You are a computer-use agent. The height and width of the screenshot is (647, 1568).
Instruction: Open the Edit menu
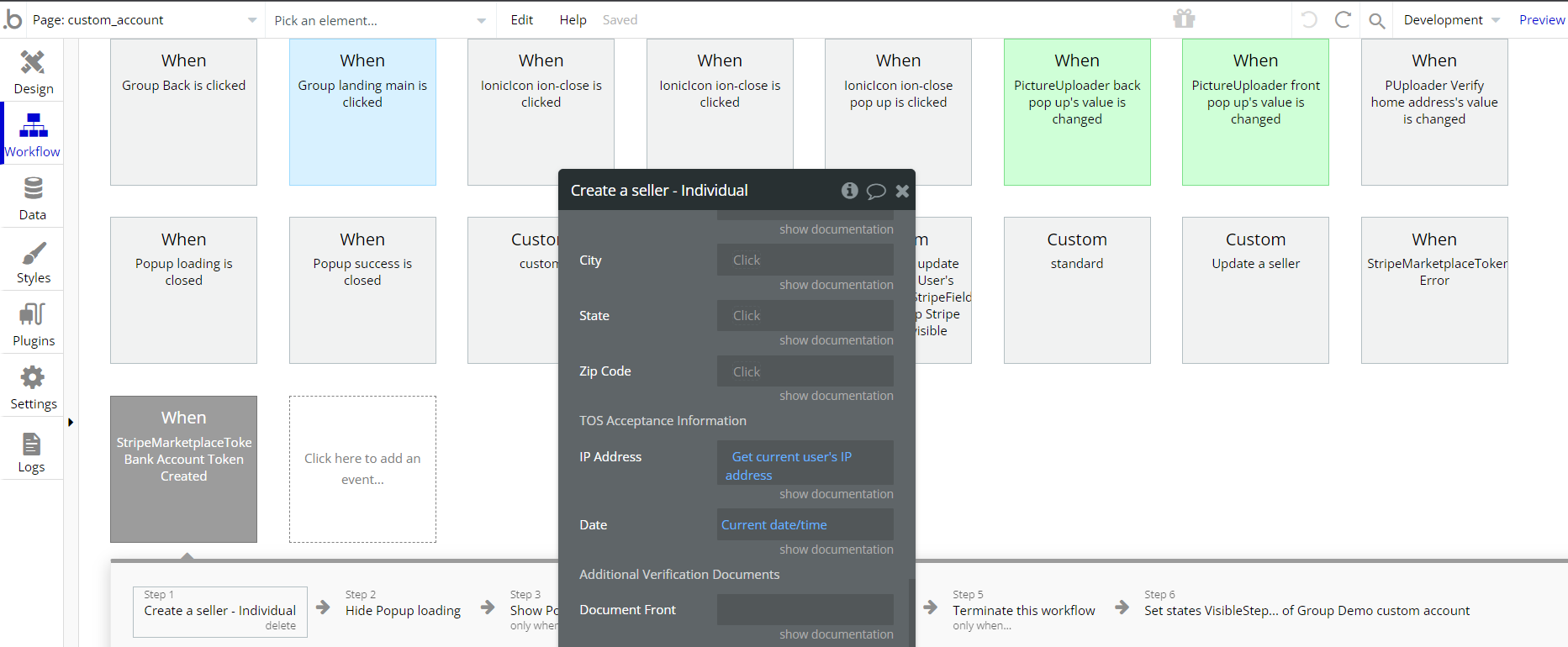click(521, 20)
